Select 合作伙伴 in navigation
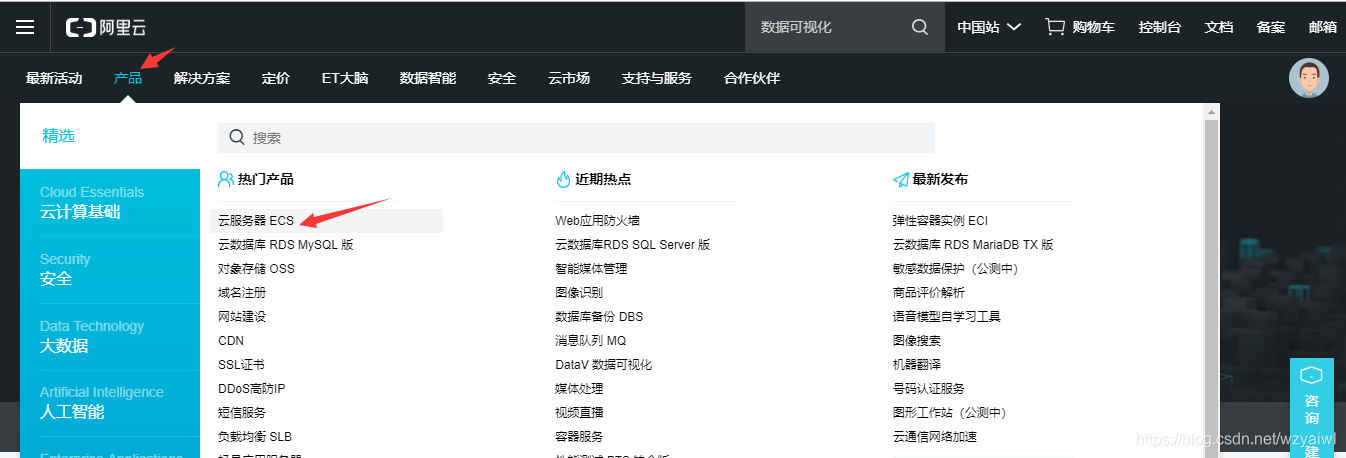 [752, 78]
